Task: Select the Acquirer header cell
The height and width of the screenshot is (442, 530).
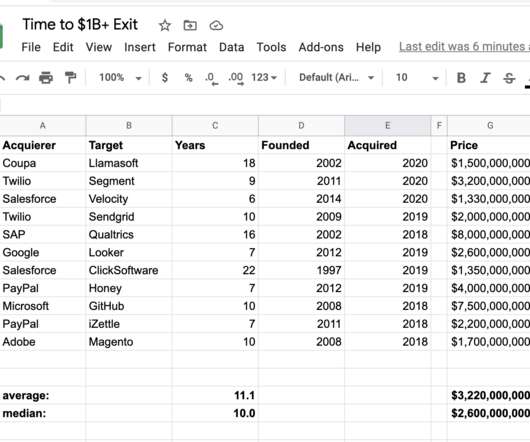Action: point(43,145)
